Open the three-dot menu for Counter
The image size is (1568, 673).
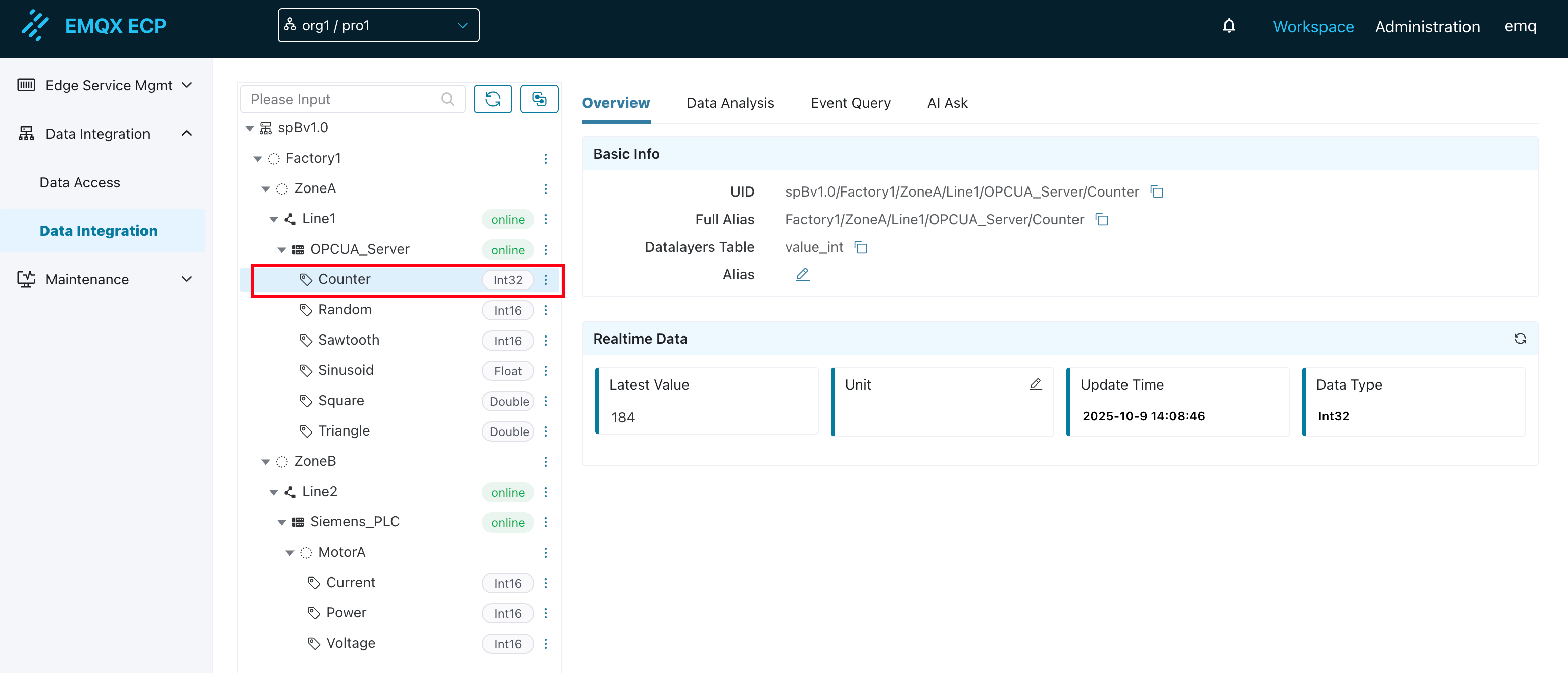[x=546, y=279]
